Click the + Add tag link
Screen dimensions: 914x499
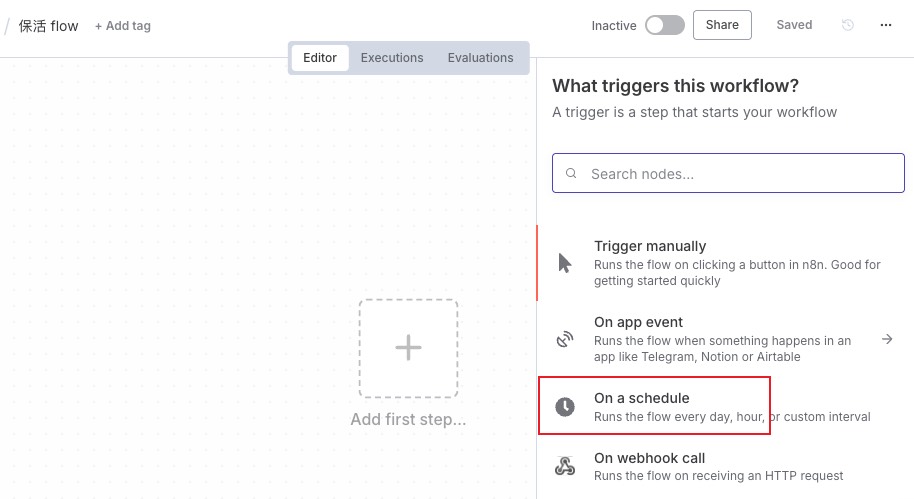click(123, 26)
